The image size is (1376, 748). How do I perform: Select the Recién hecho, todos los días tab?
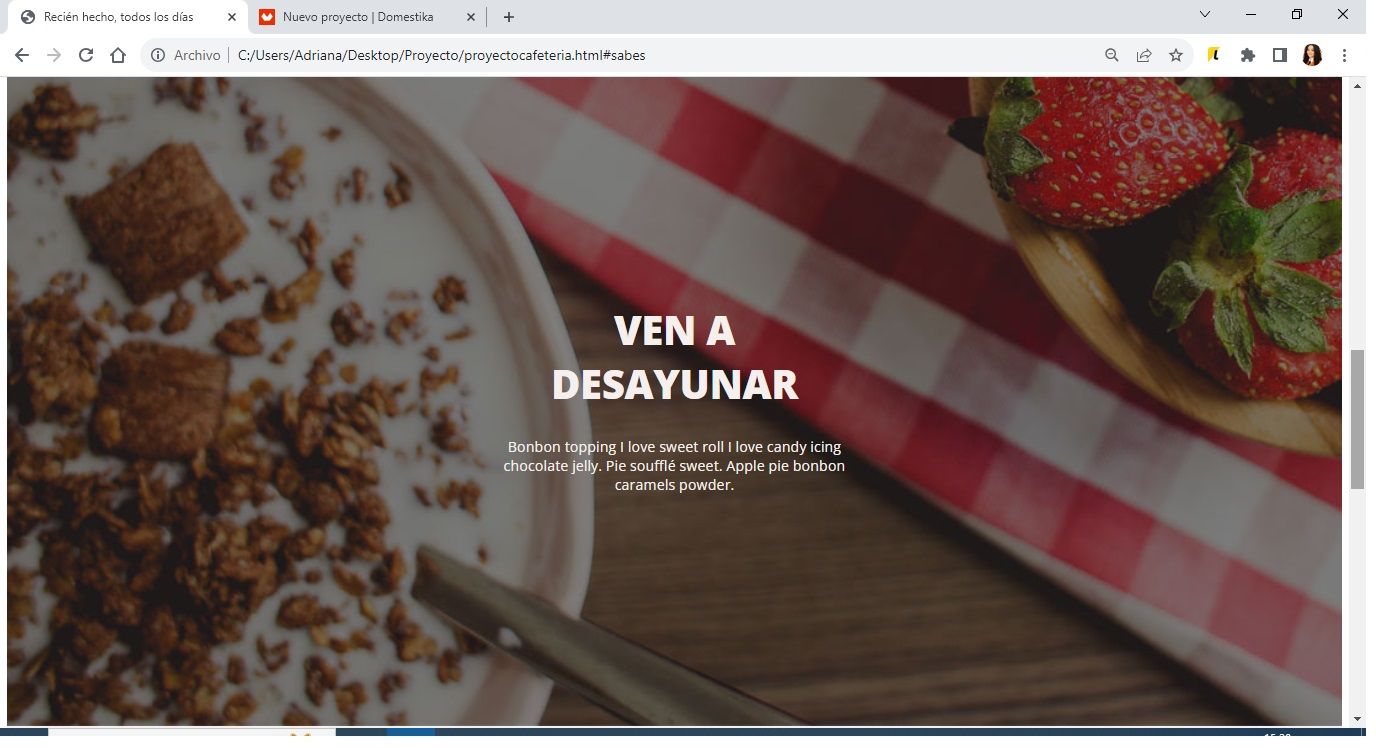118,17
